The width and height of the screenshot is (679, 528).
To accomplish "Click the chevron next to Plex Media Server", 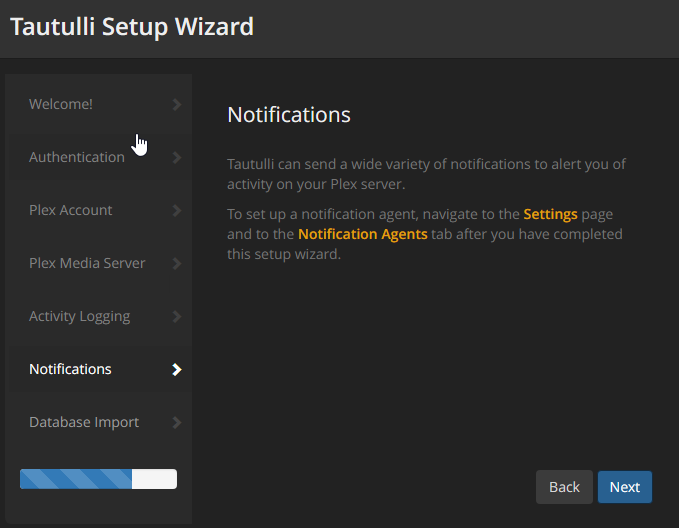I will 177,263.
